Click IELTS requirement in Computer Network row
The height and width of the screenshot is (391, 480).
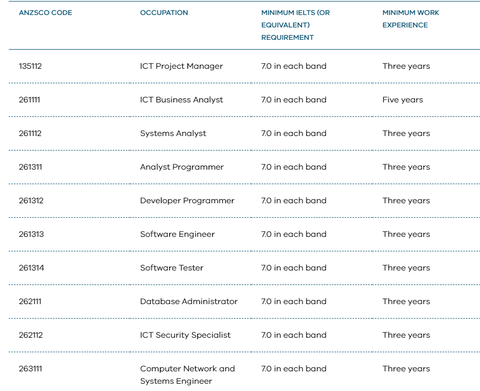tap(294, 369)
